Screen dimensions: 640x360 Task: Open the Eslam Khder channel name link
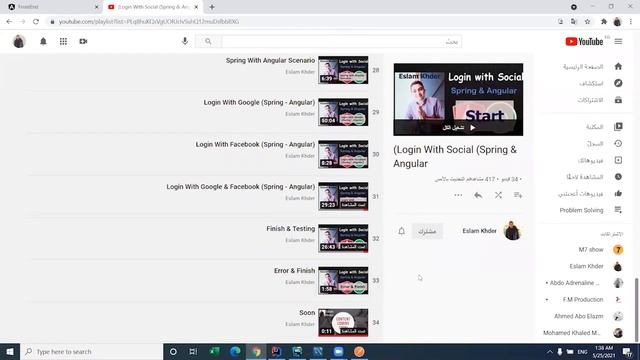coord(479,231)
